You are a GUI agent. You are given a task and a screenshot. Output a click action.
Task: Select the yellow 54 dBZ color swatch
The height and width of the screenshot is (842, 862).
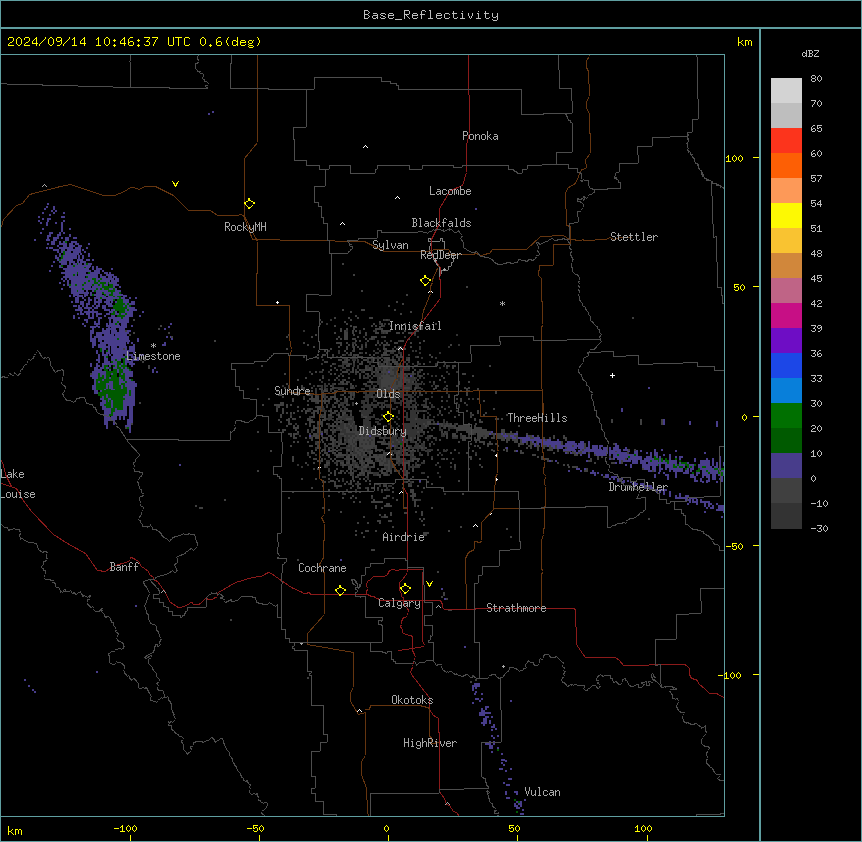[786, 215]
